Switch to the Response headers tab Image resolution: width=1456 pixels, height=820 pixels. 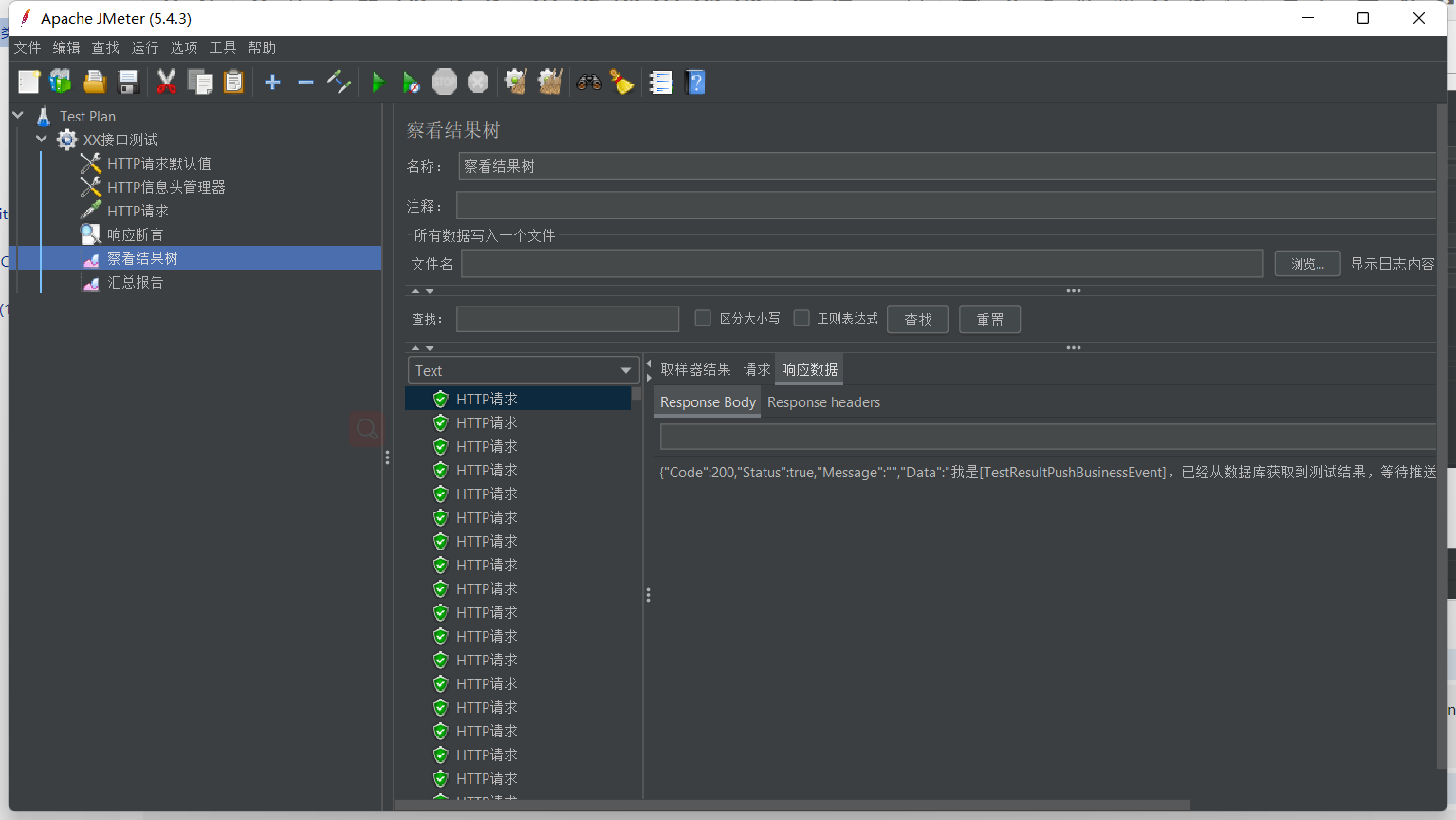pyautogui.click(x=823, y=402)
